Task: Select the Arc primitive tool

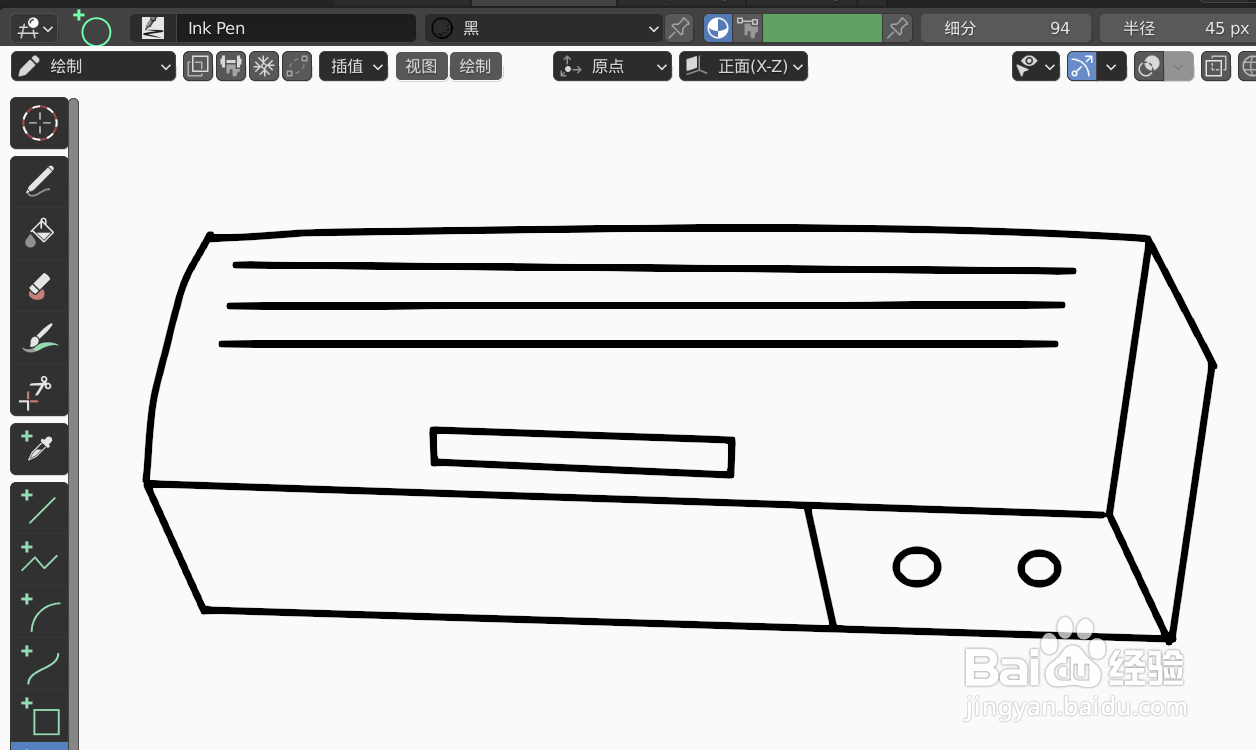Action: [x=40, y=612]
